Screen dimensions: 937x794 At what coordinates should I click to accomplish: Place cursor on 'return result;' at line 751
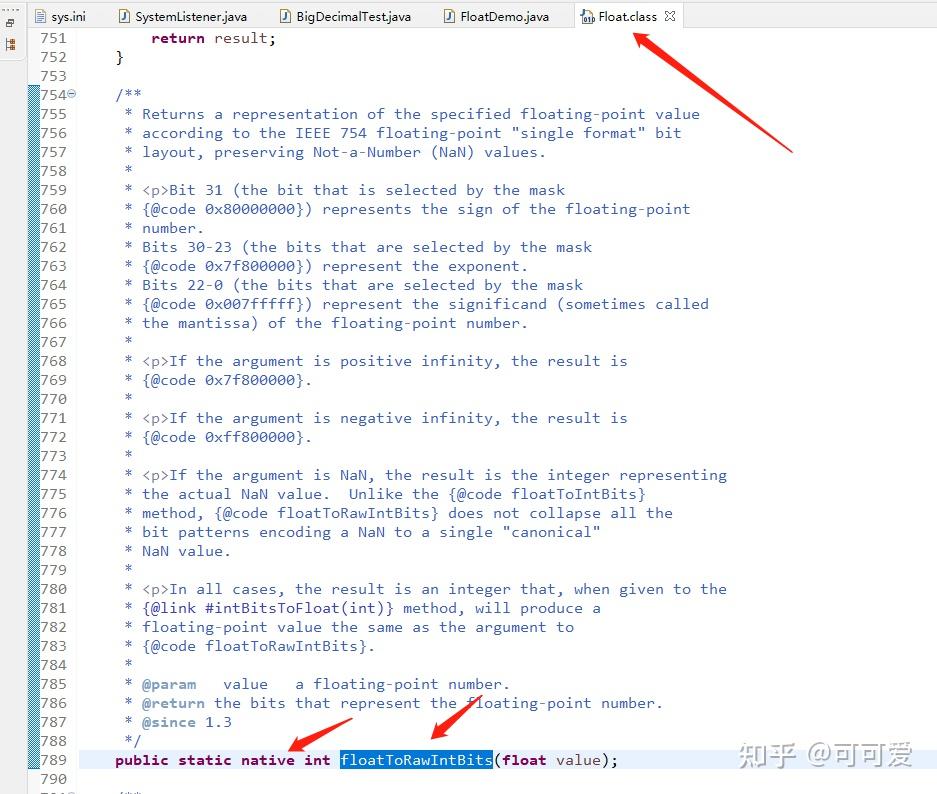[x=213, y=38]
